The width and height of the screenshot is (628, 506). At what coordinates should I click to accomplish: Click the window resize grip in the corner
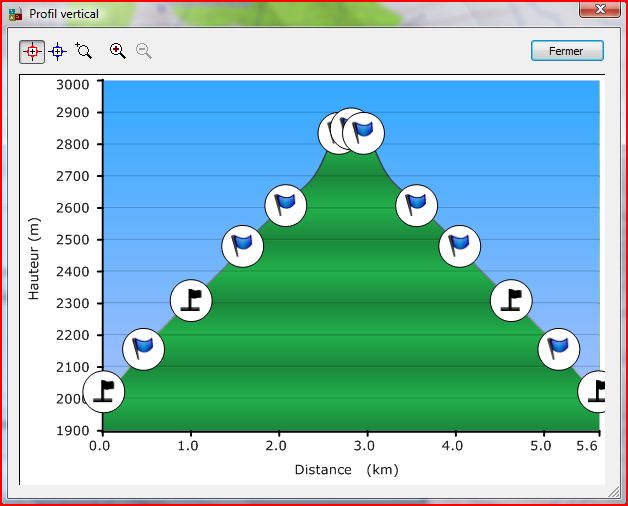tap(612, 493)
